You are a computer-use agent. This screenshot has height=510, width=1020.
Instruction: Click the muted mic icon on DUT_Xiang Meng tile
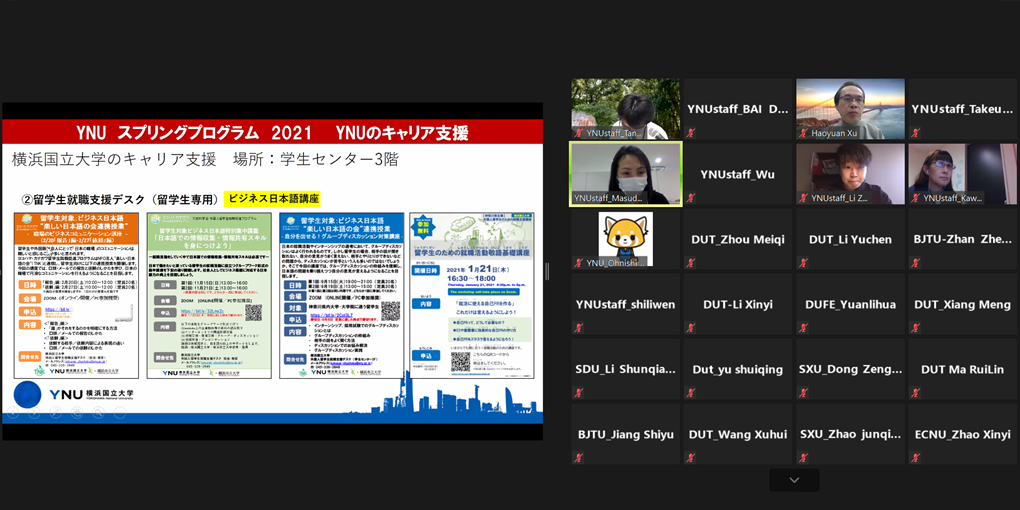pos(916,328)
